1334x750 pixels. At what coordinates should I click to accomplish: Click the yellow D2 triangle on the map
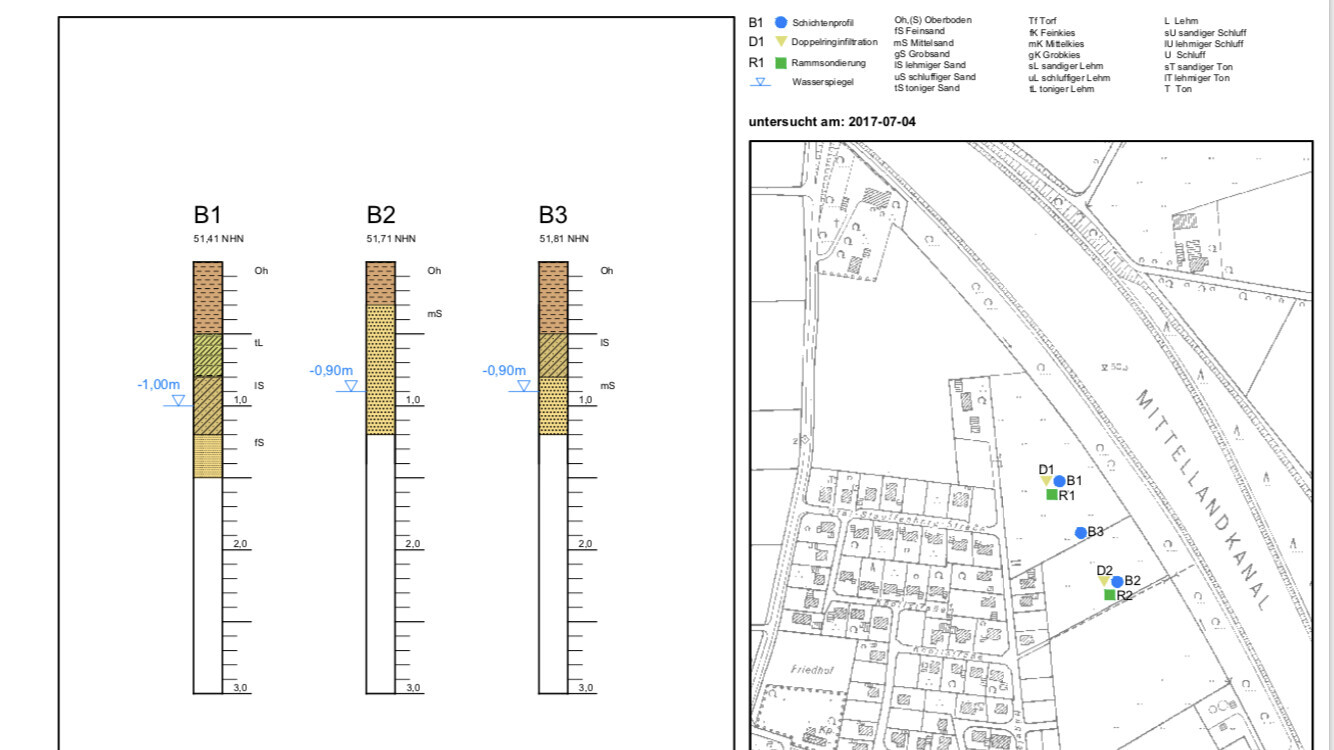click(x=1103, y=581)
